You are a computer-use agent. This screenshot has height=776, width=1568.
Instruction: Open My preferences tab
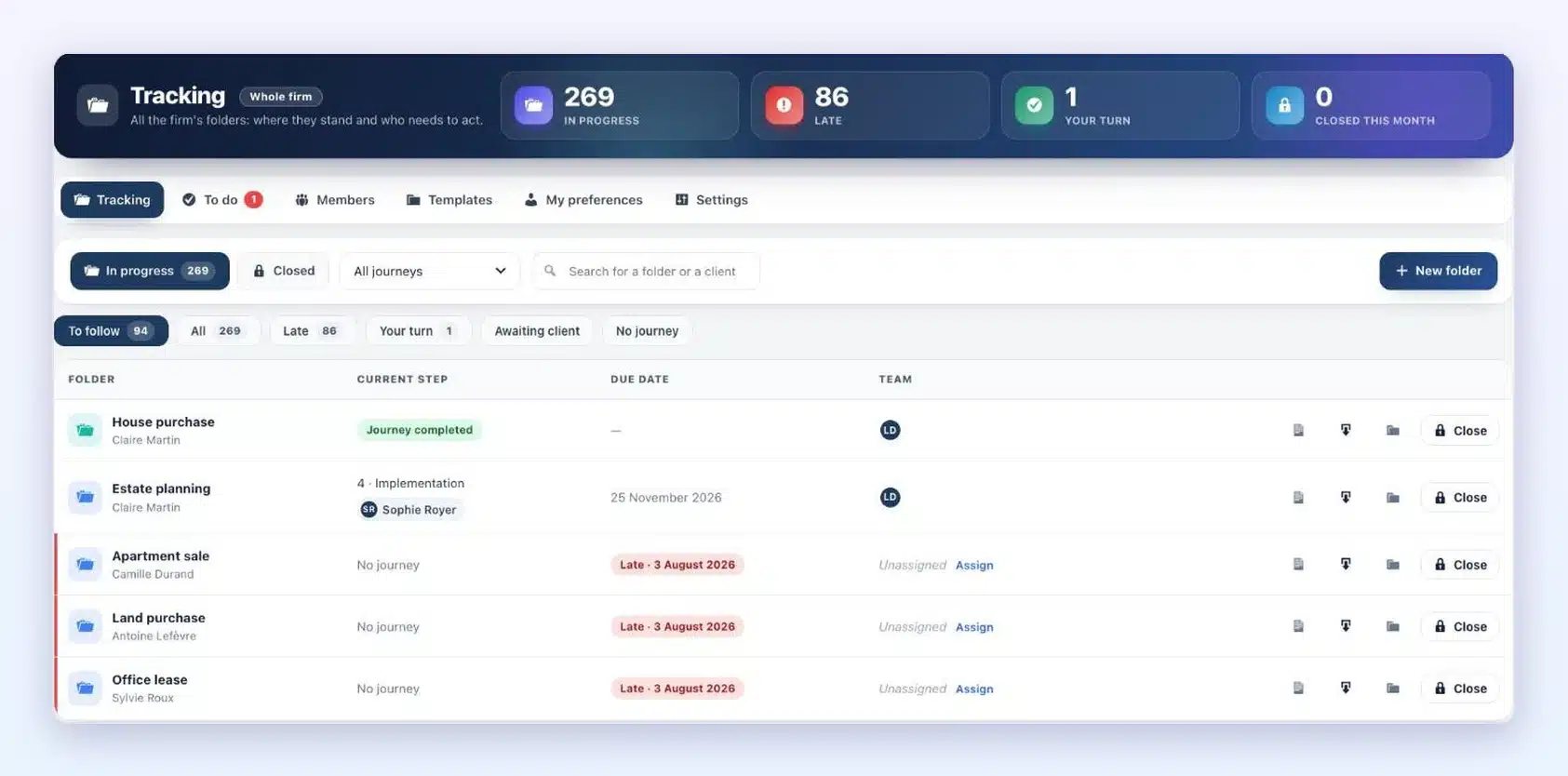(x=583, y=199)
